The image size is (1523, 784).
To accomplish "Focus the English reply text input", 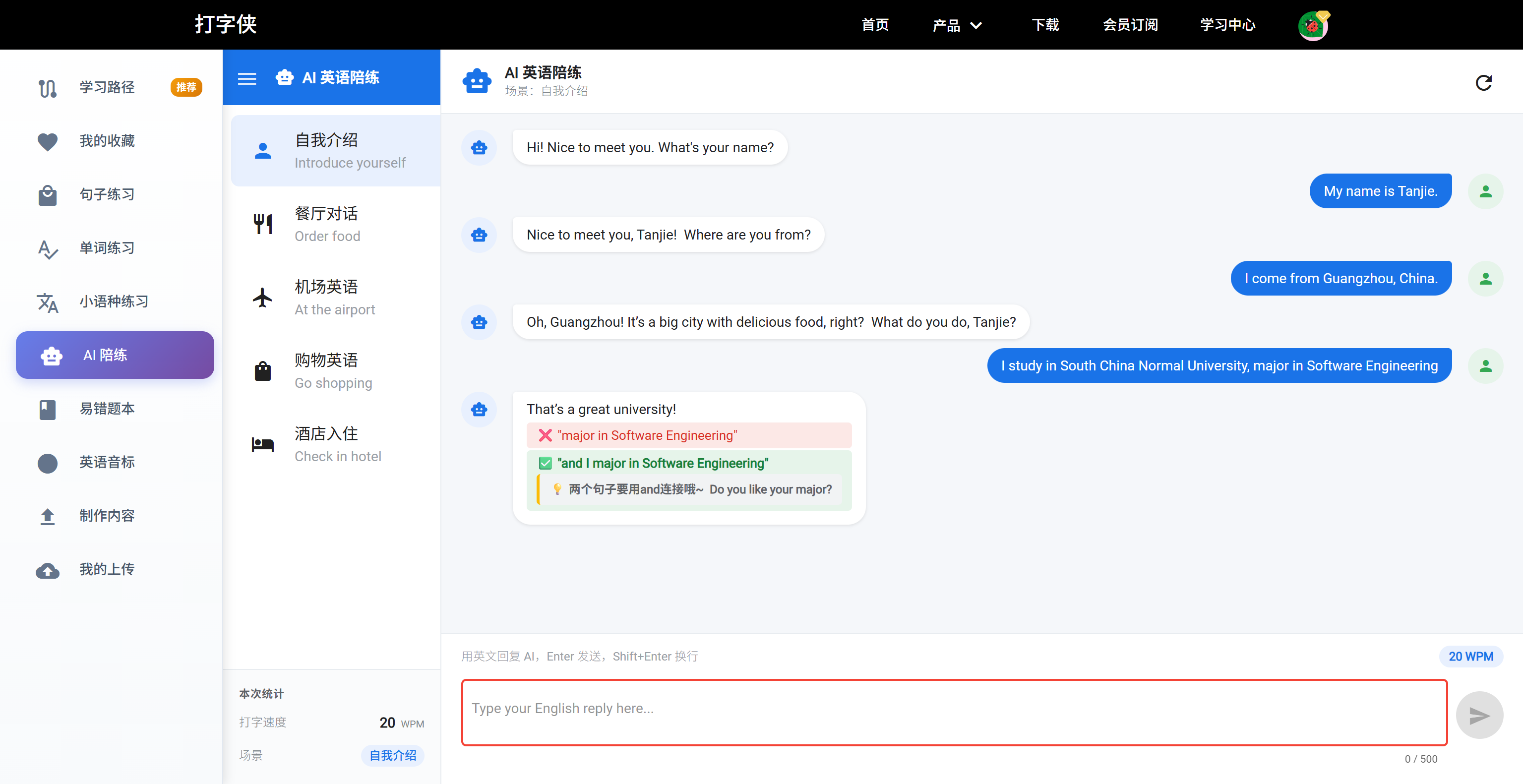I will 954,712.
